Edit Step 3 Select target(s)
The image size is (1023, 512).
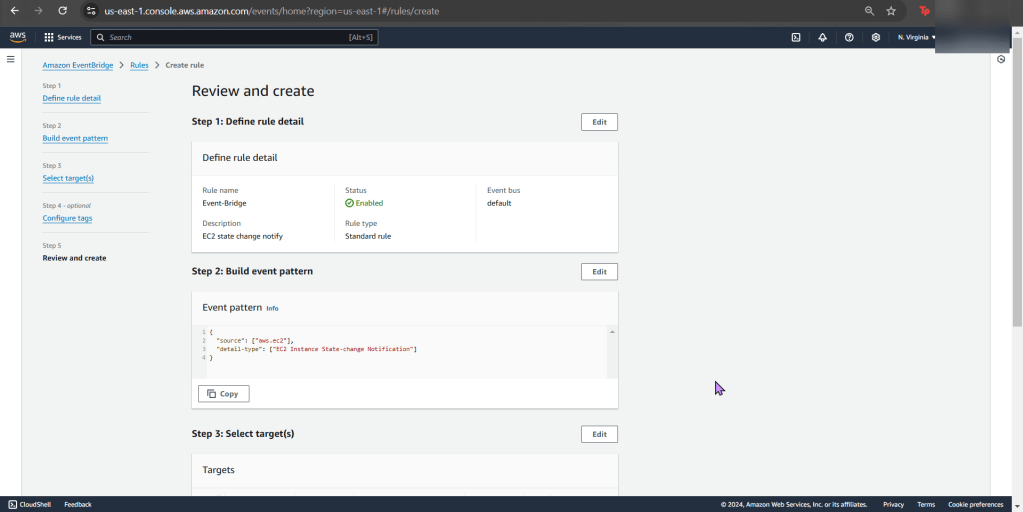pos(599,434)
